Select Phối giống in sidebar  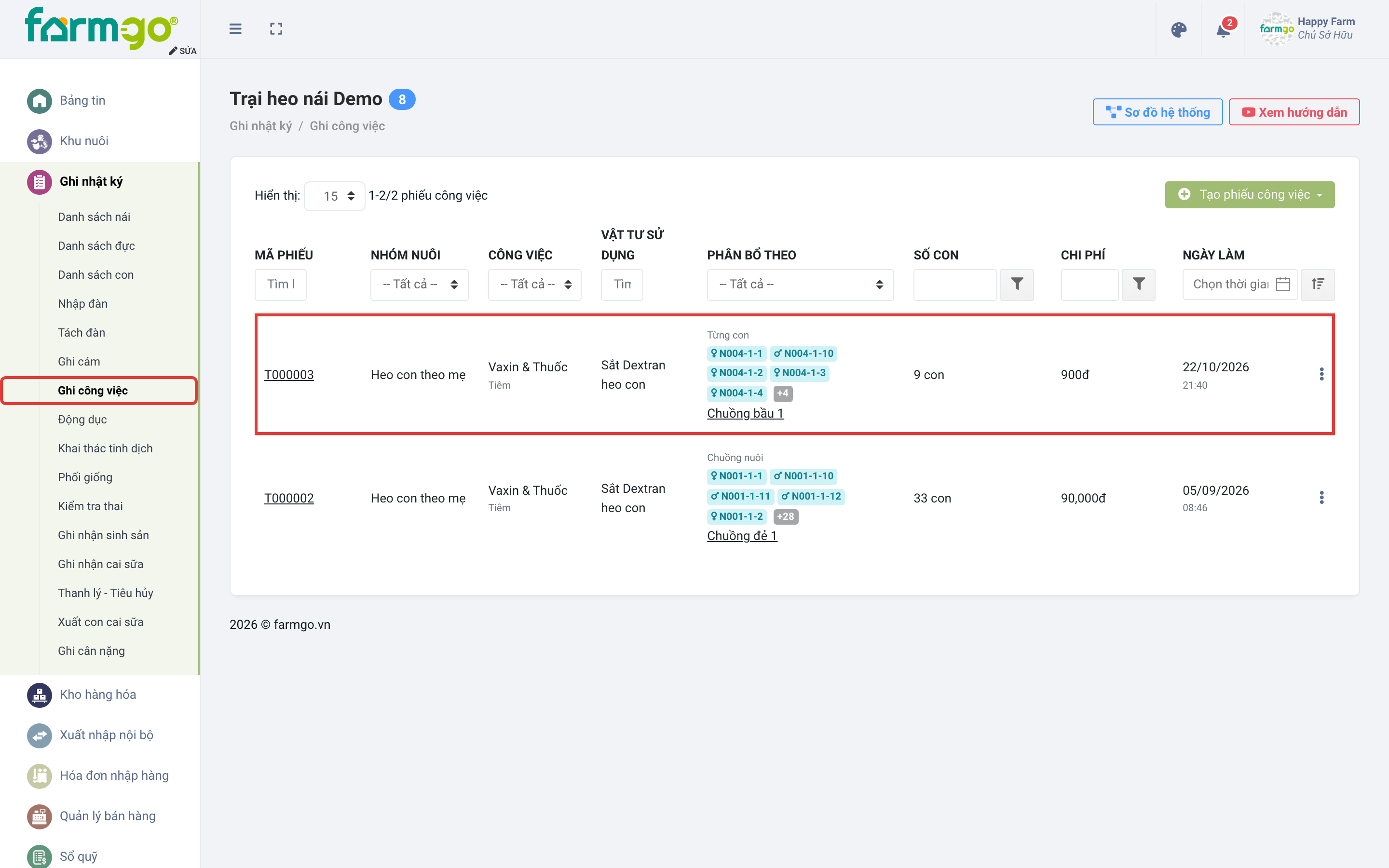point(85,477)
